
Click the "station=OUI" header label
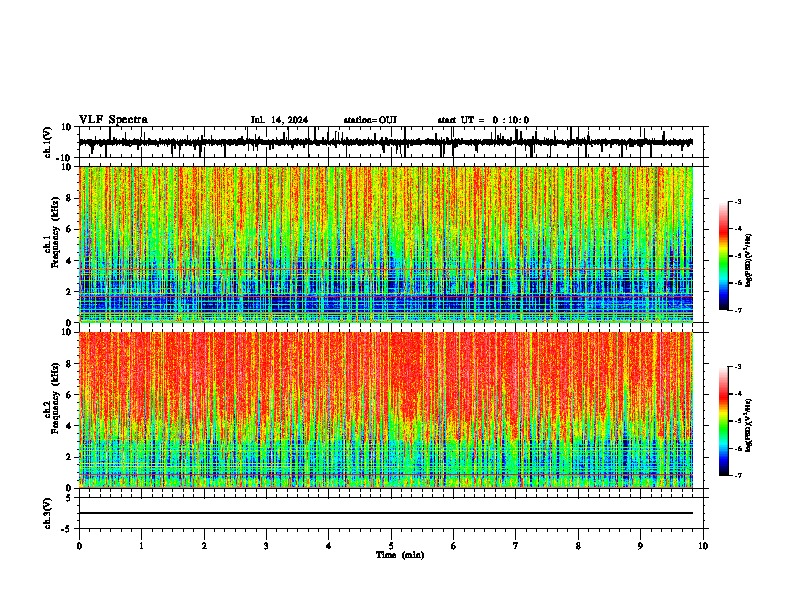pyautogui.click(x=370, y=120)
